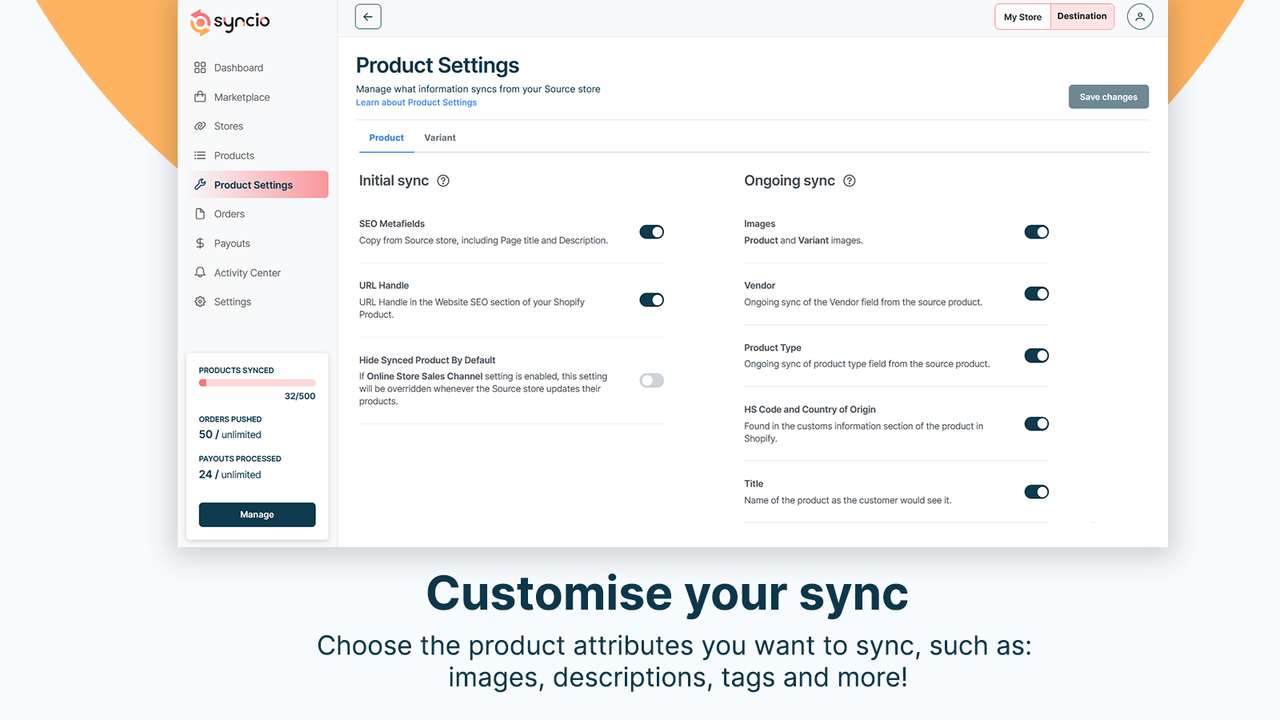Click the Product Settings wrench icon
This screenshot has height=720, width=1280.
tap(200, 185)
